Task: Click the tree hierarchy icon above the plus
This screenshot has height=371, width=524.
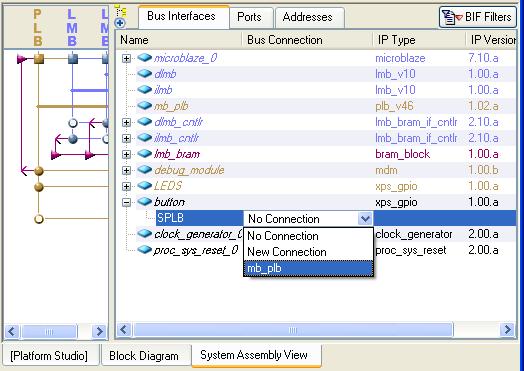Action: [121, 11]
